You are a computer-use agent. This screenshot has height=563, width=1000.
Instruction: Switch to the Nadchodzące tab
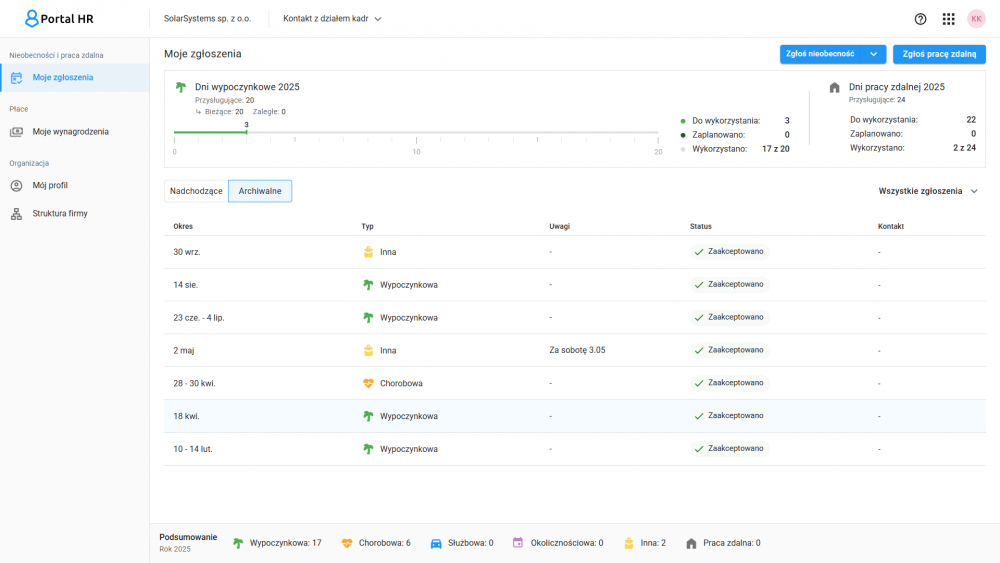tap(196, 191)
